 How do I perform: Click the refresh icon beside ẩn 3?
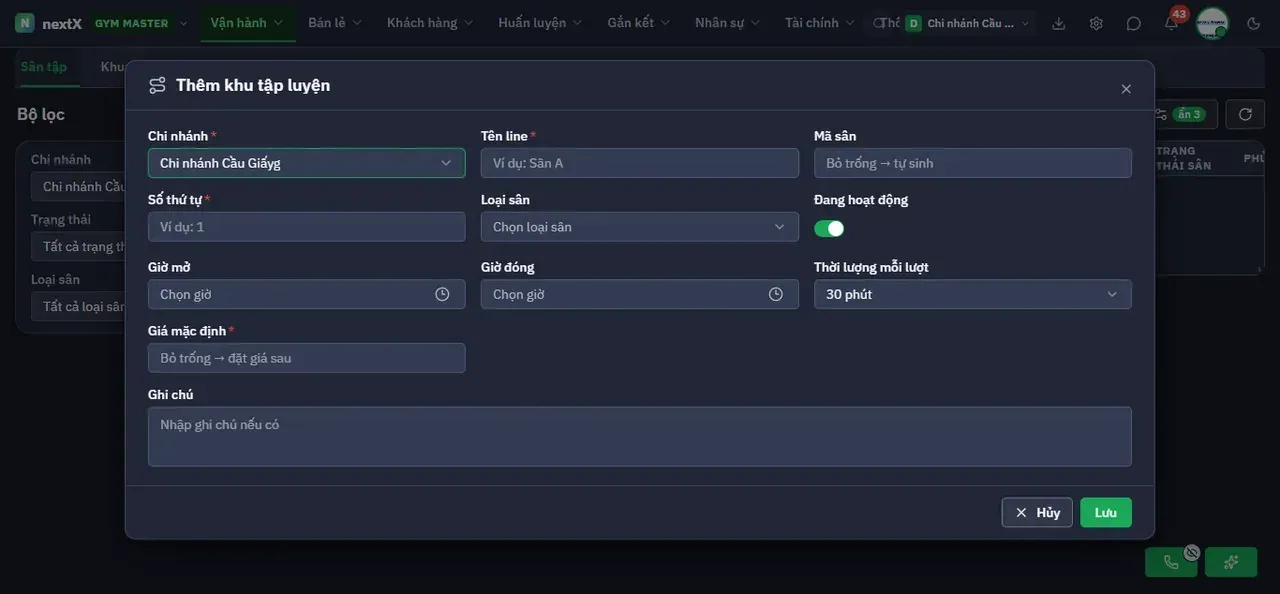pyautogui.click(x=1245, y=114)
